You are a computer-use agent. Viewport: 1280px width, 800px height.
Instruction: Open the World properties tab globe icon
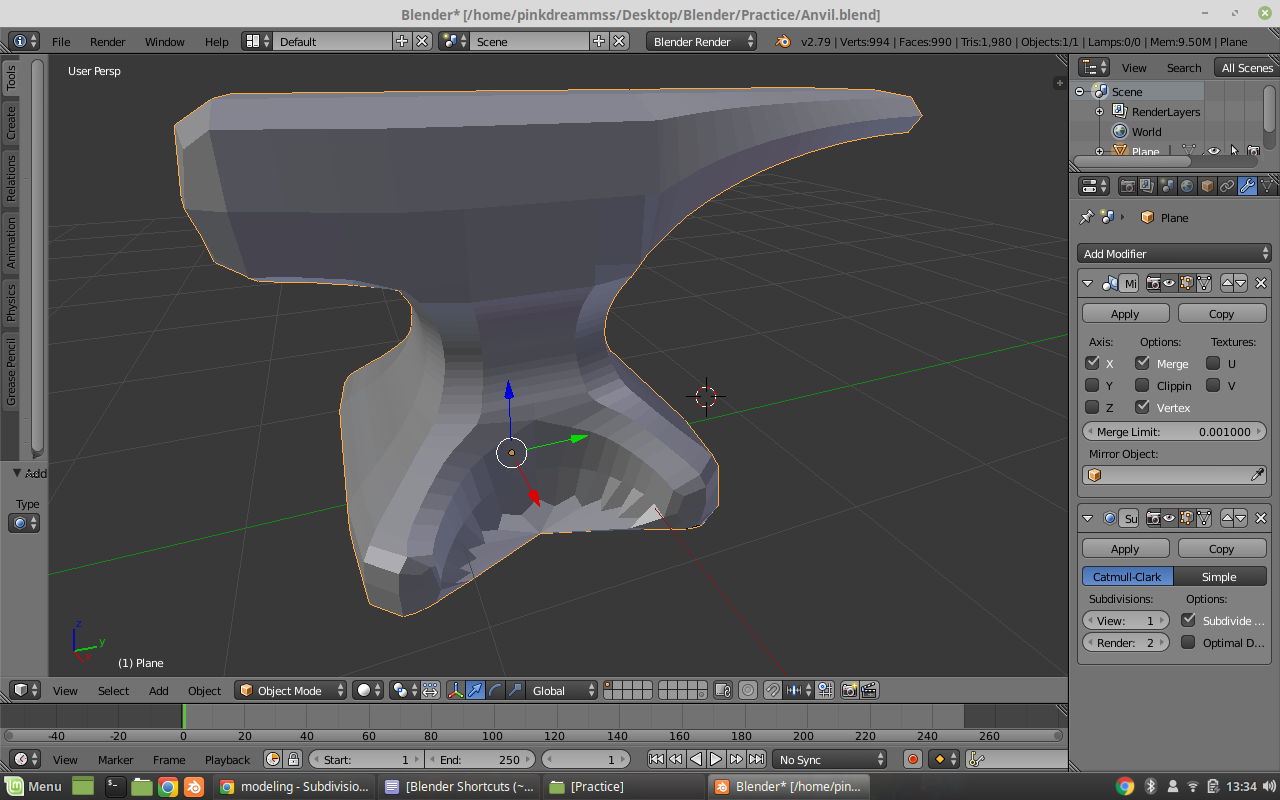click(x=1187, y=186)
